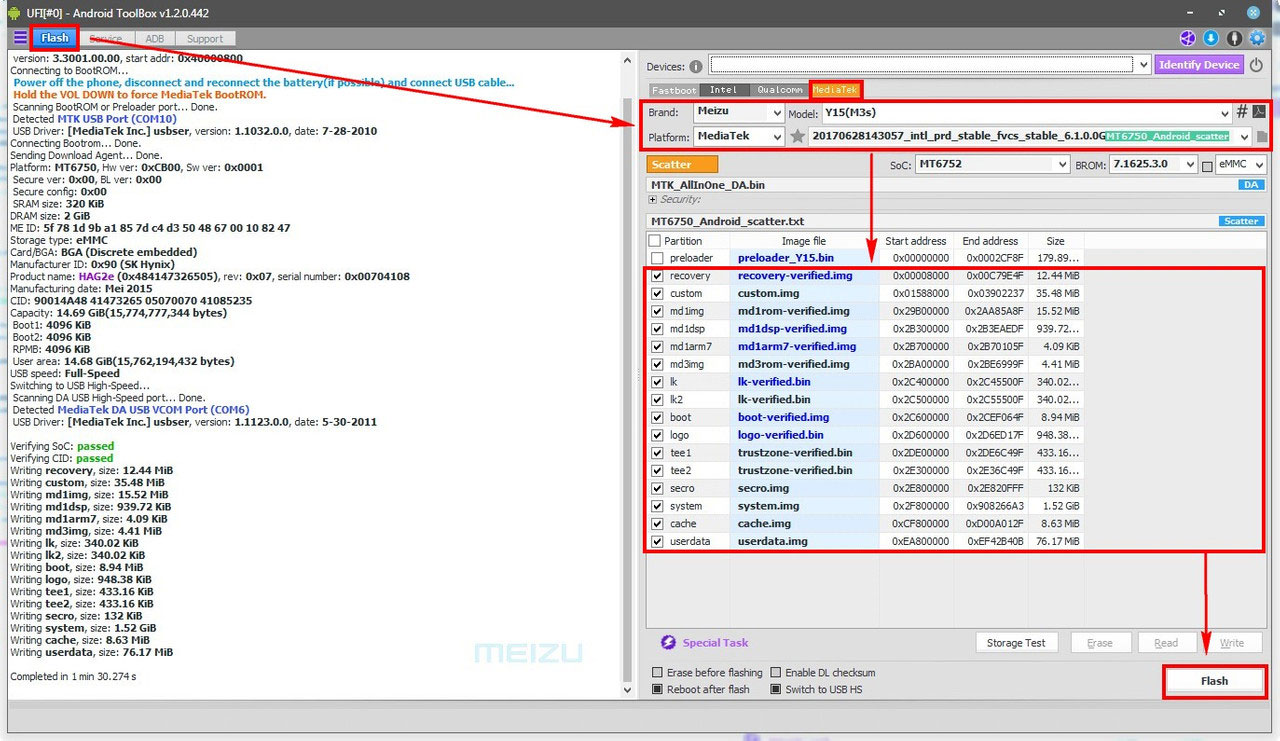Screen dimensions: 1280x741
Task: Click the purple globe icon
Action: pyautogui.click(x=1187, y=38)
